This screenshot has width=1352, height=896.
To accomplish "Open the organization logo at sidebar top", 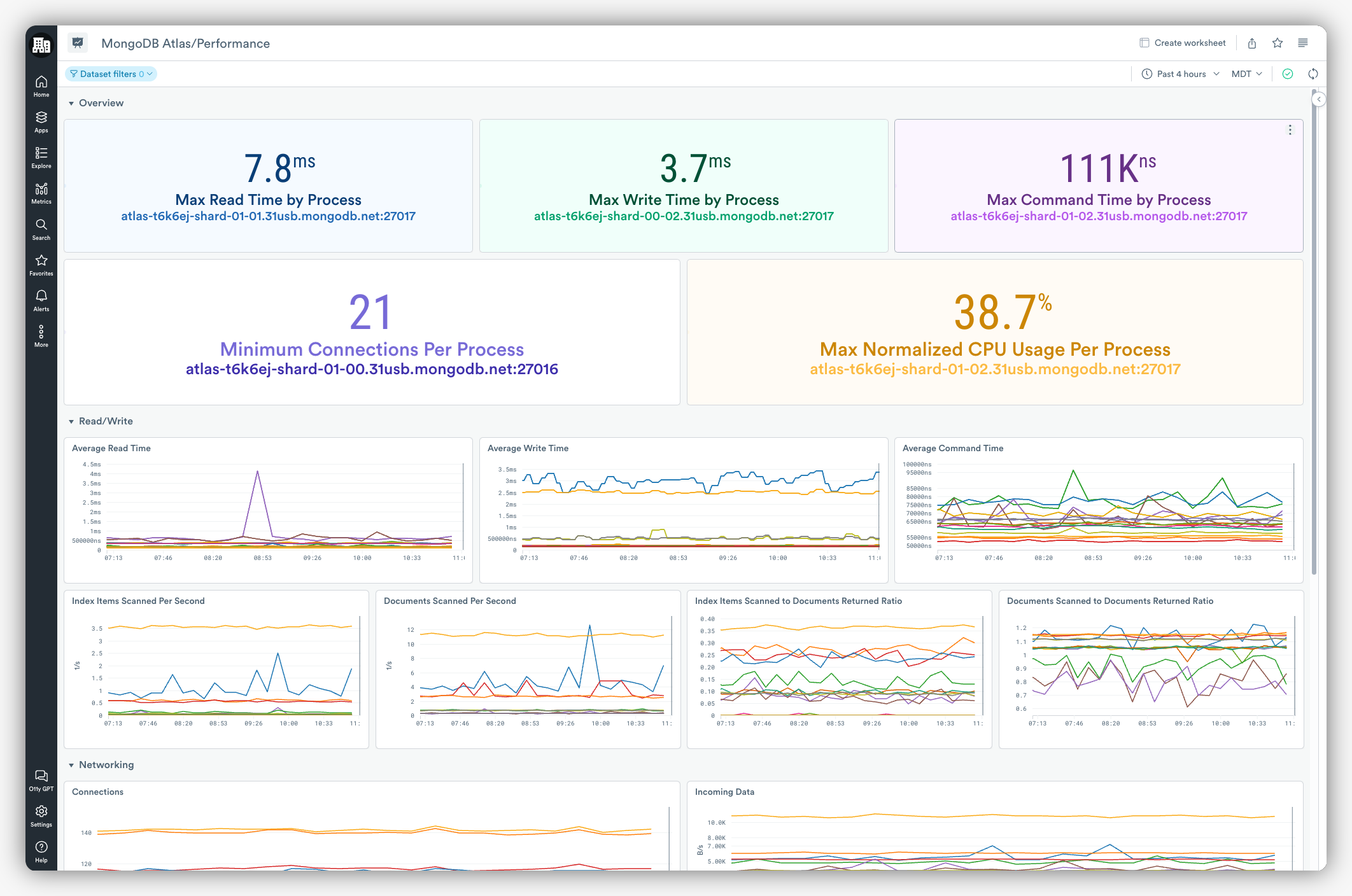I will pos(41,45).
